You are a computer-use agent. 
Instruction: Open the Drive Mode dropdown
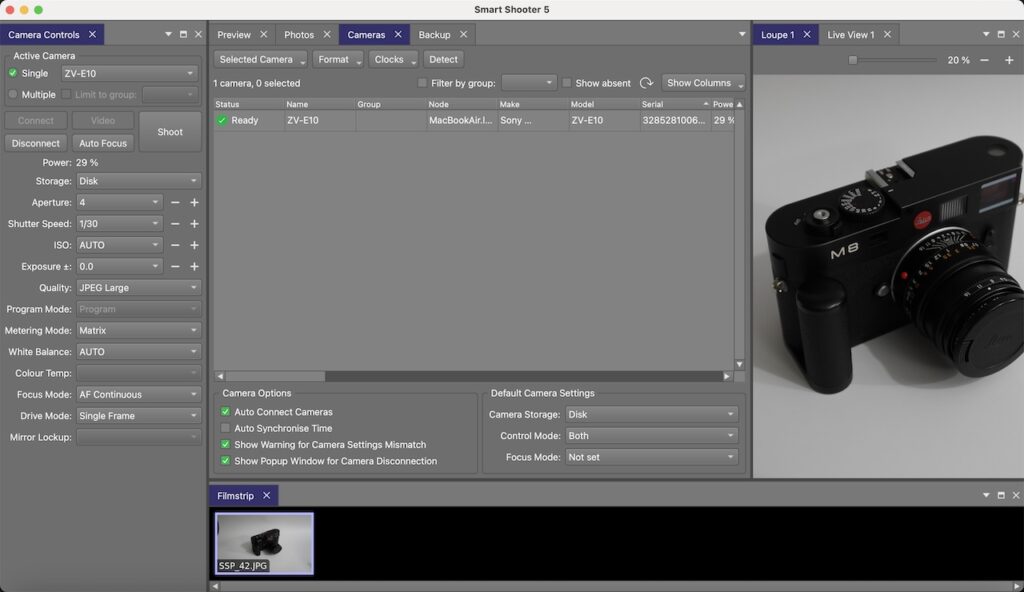(138, 416)
